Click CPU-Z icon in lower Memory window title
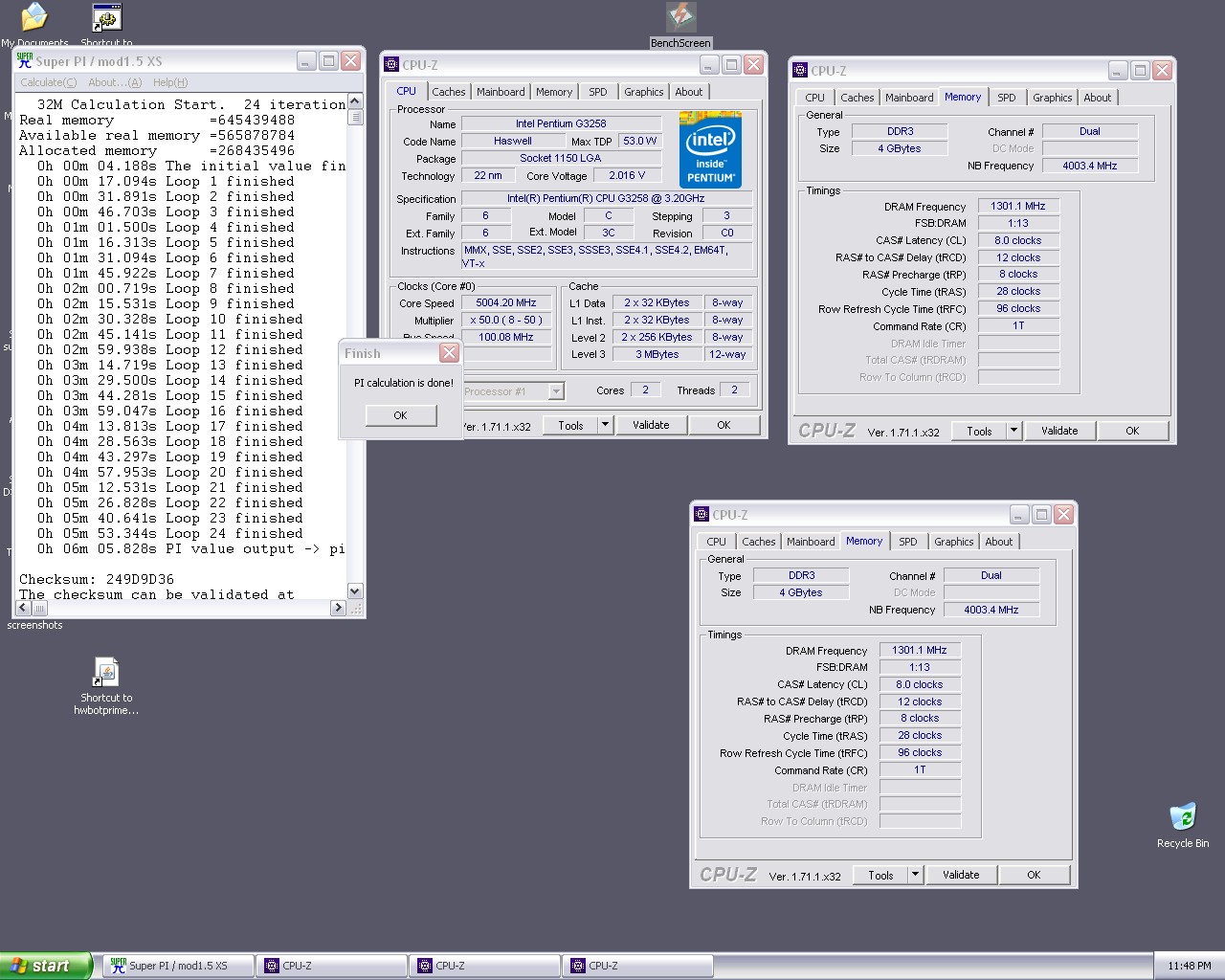The width and height of the screenshot is (1225, 980). [x=702, y=514]
